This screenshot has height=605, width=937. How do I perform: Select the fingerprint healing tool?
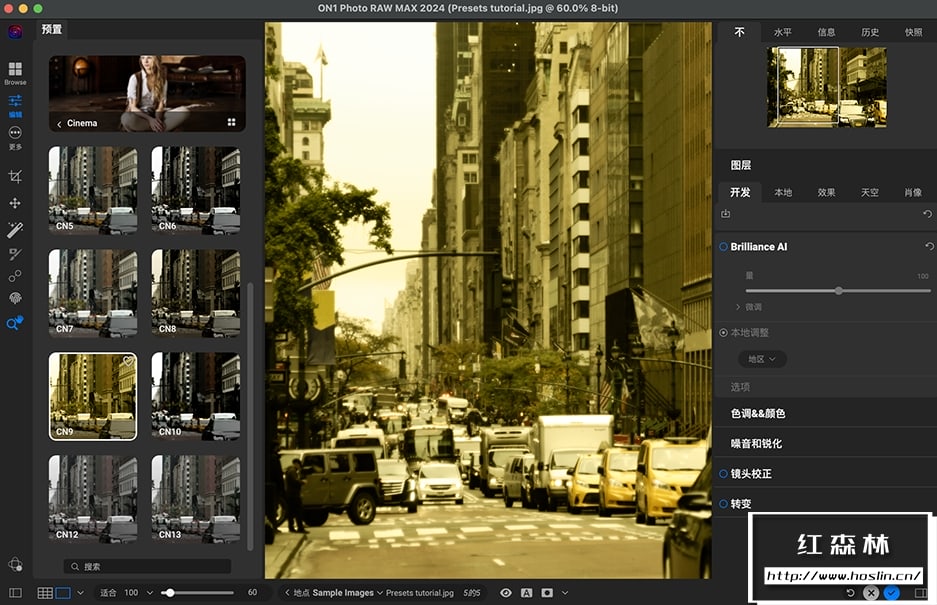15,298
